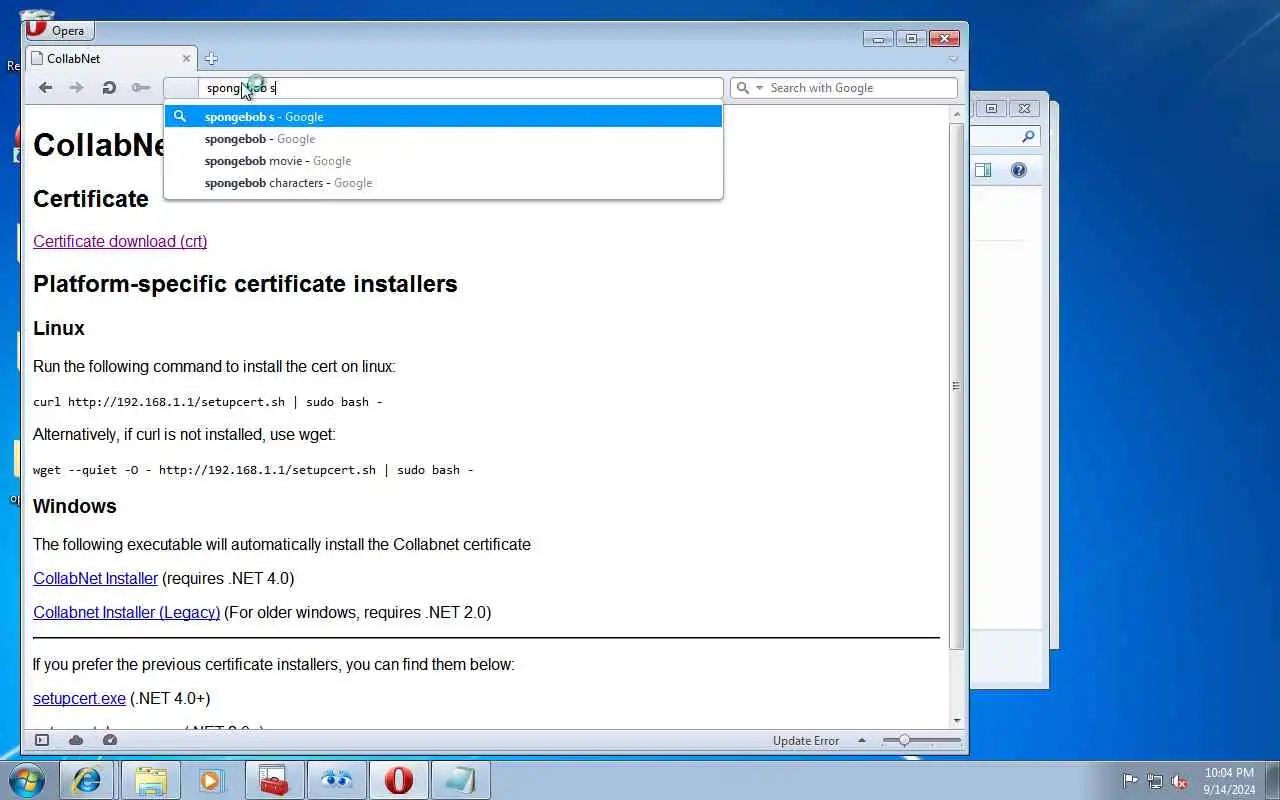Switch to Opera via taskbar icon
This screenshot has width=1280, height=800.
(398, 780)
